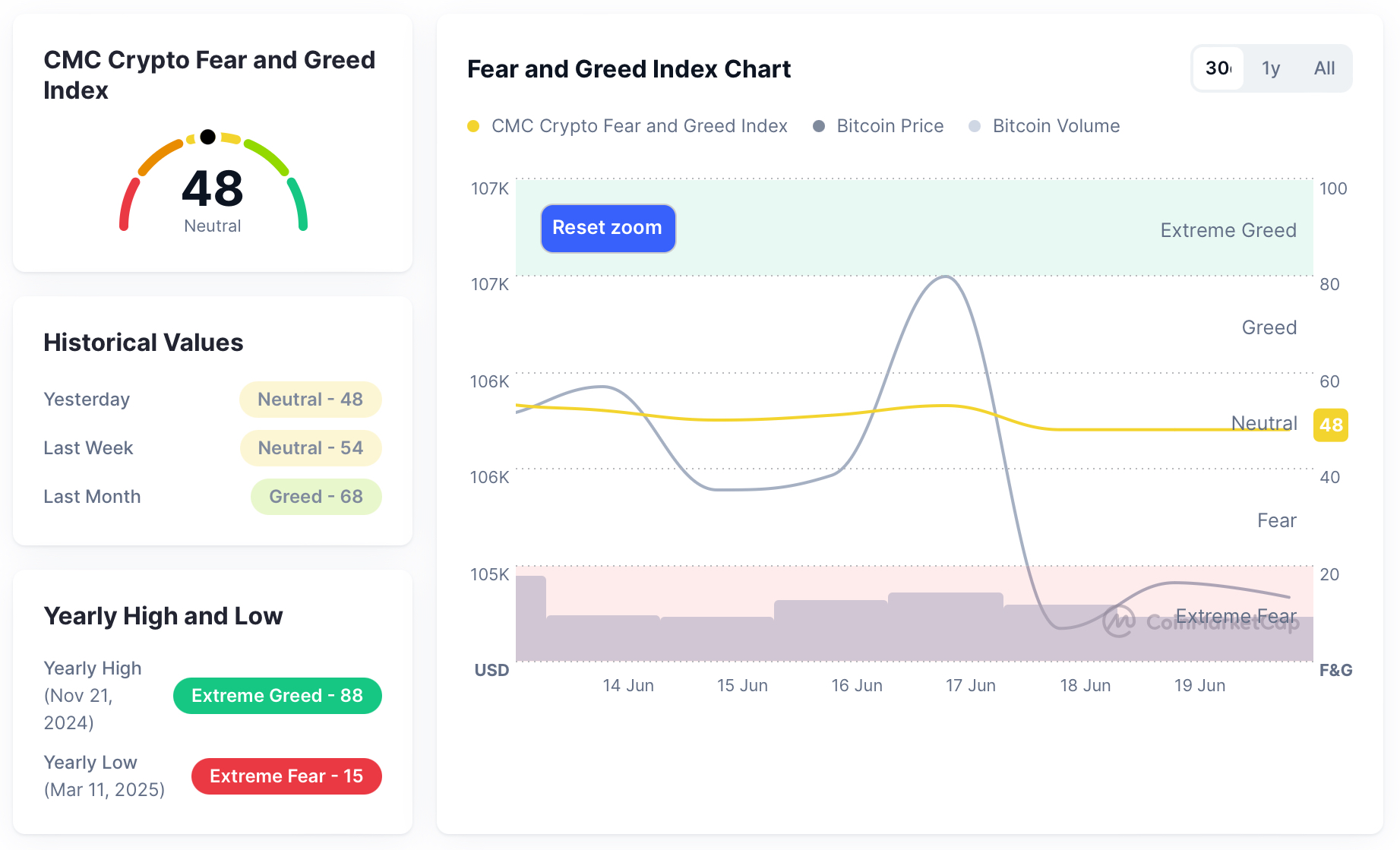Click the Yesterday Neutral - 48 badge
1400x850 pixels.
[x=310, y=400]
